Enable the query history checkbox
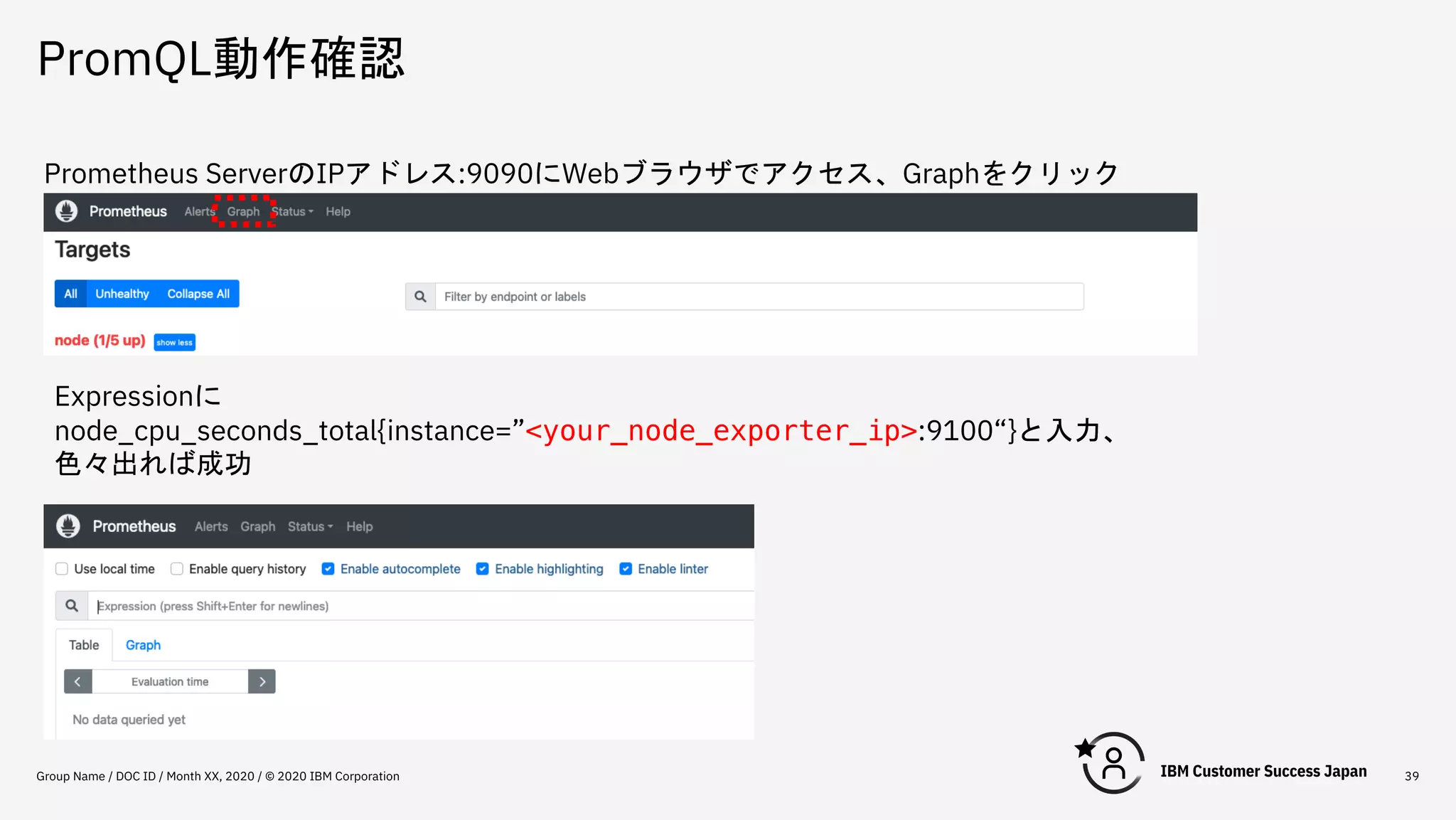Screen dimensions: 1456x820 click(x=177, y=569)
